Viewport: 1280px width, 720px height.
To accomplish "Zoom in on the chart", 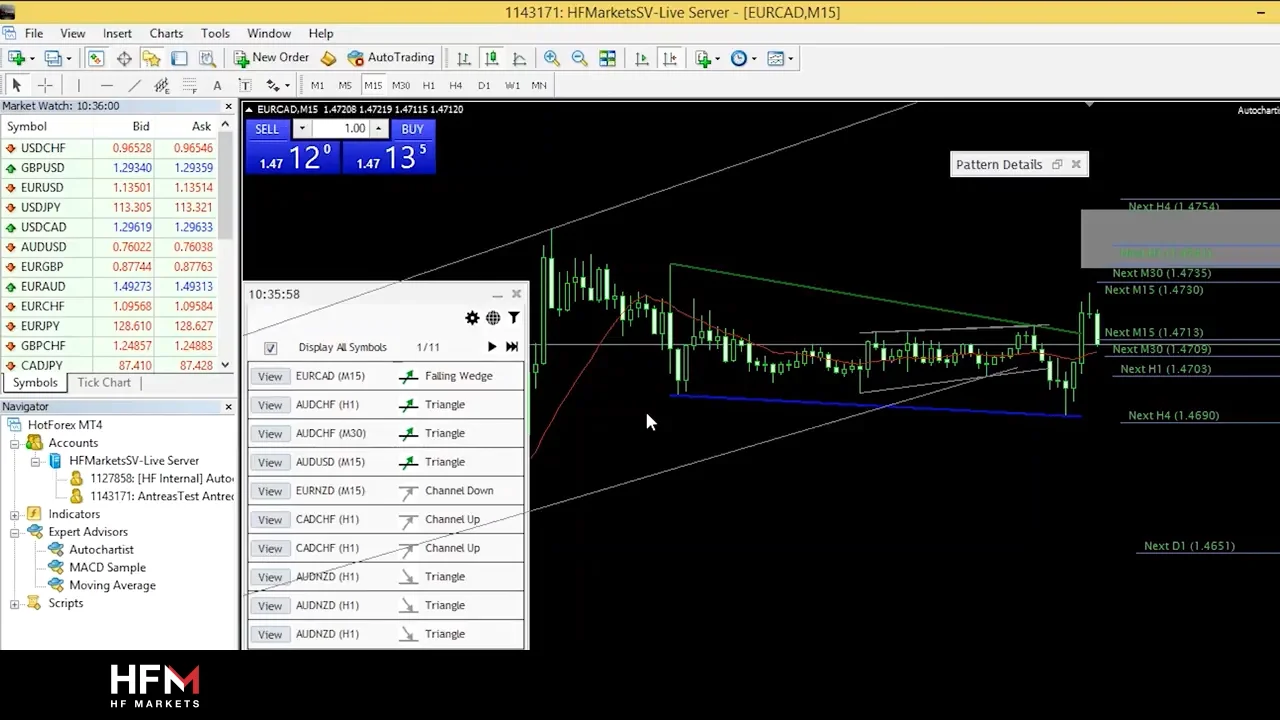I will 551,58.
